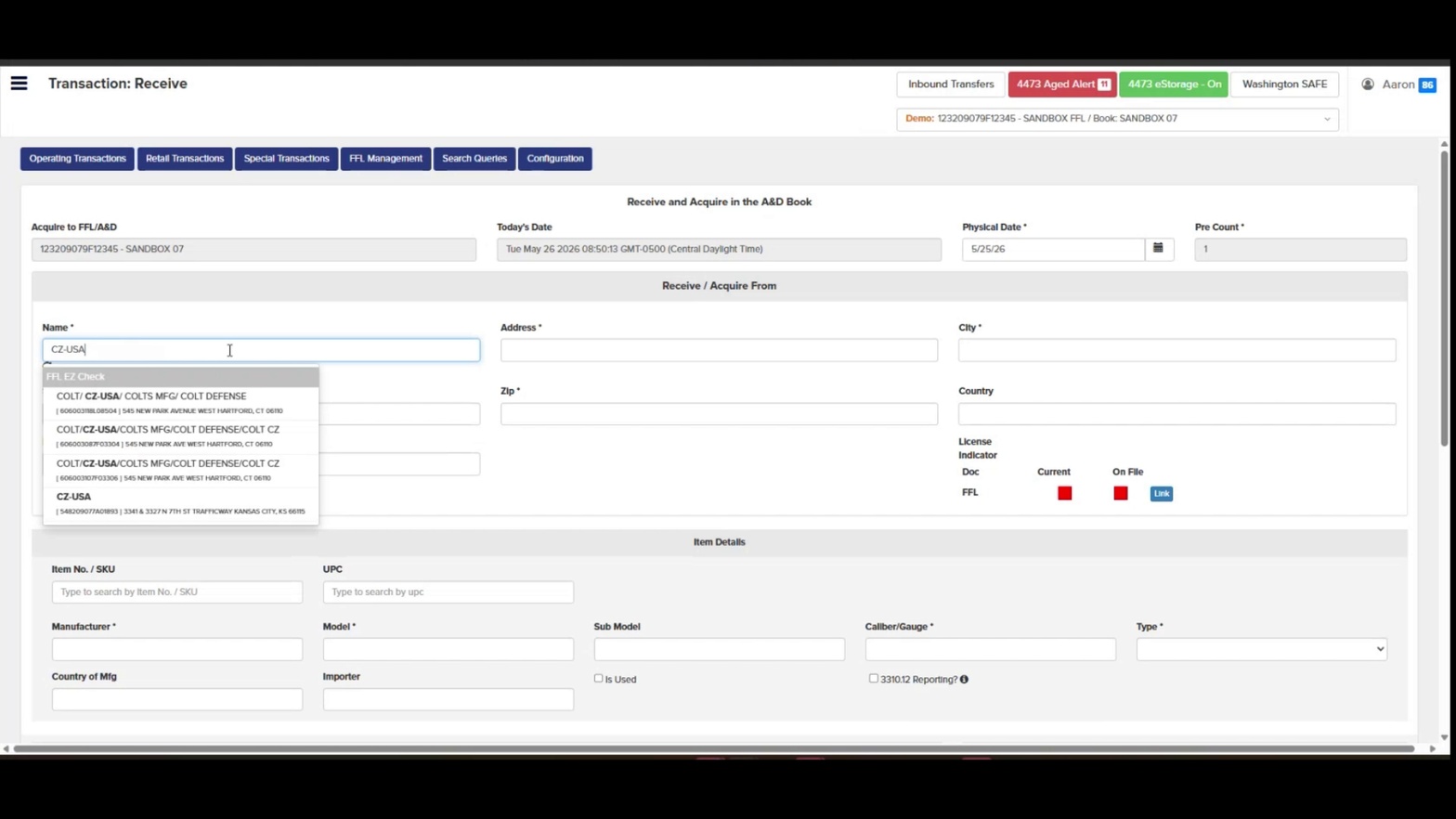Screen dimensions: 1456x819
Task: Expand the Demo FFL/Book selector dropdown
Action: tap(1117, 119)
